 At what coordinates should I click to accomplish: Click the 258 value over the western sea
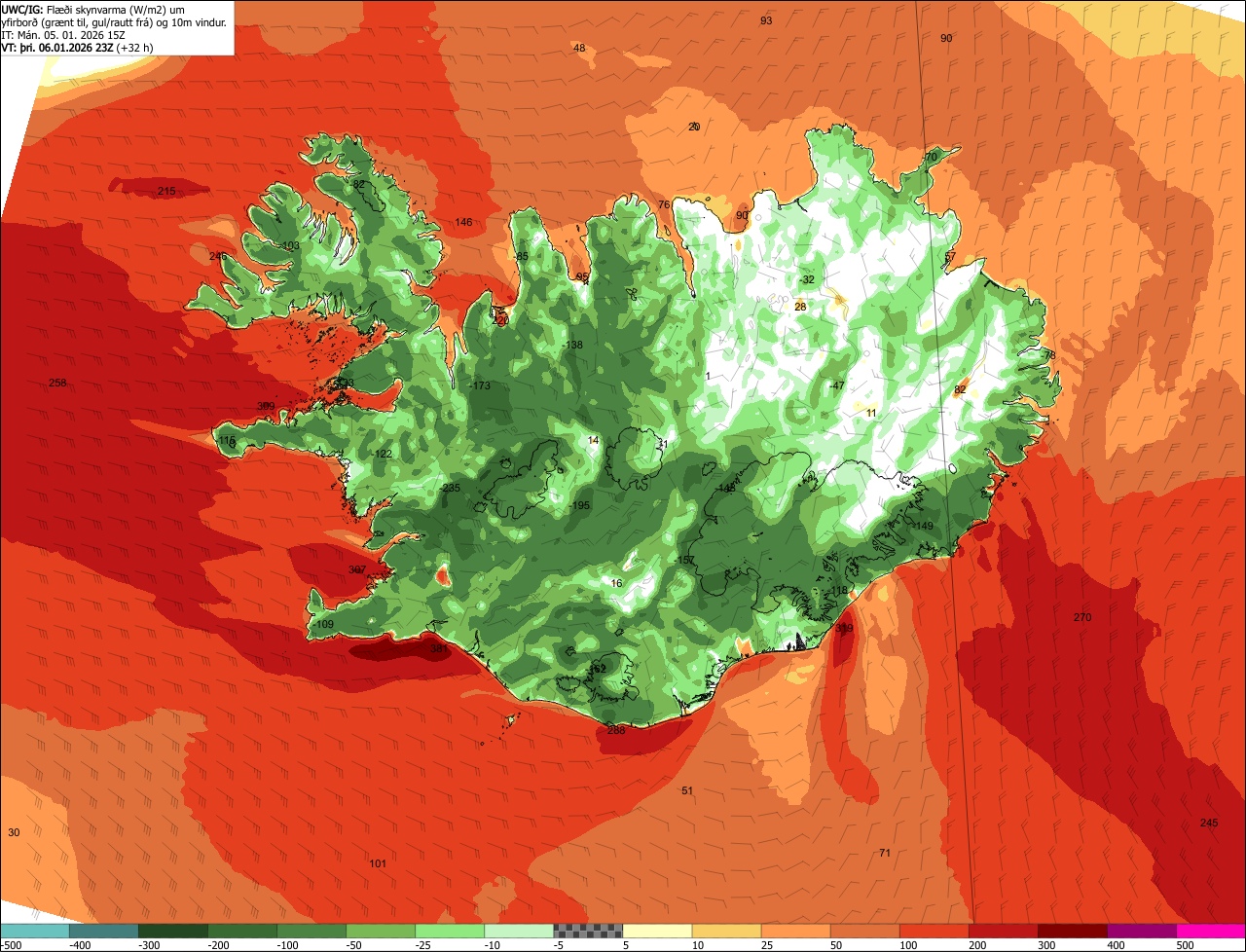click(x=57, y=383)
